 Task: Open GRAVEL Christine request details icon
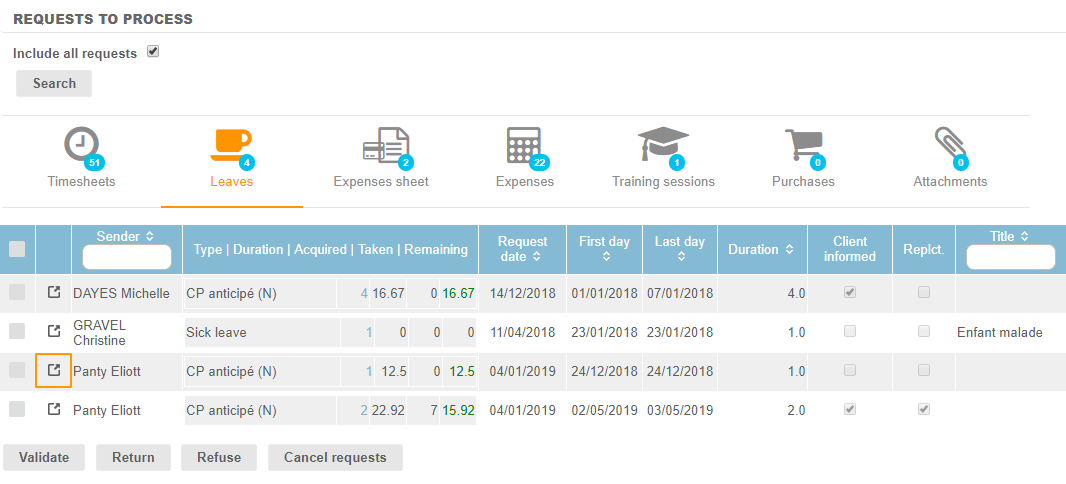click(x=54, y=331)
